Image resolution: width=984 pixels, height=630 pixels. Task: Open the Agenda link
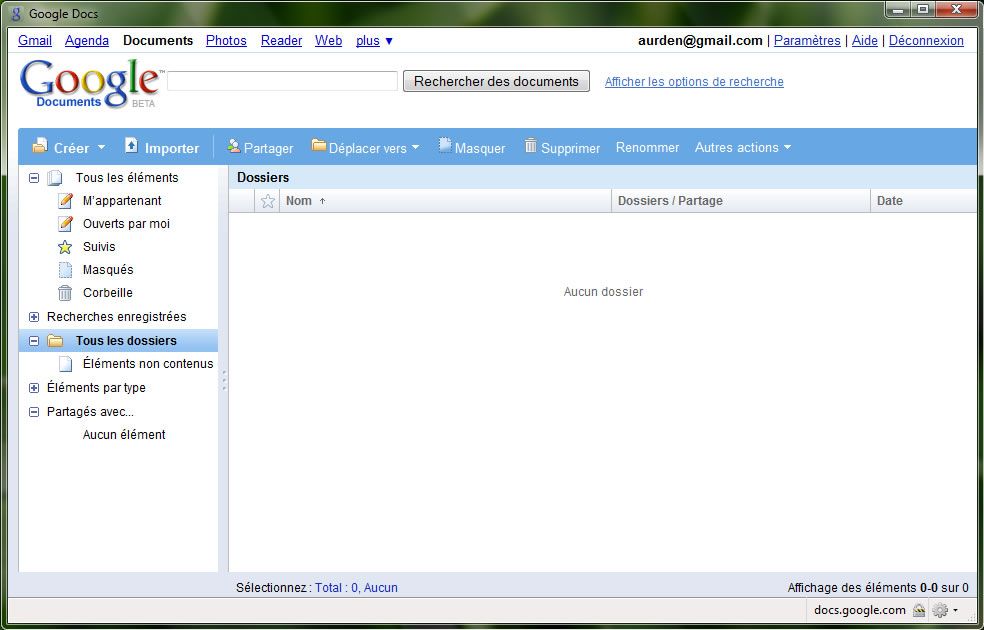click(x=87, y=41)
